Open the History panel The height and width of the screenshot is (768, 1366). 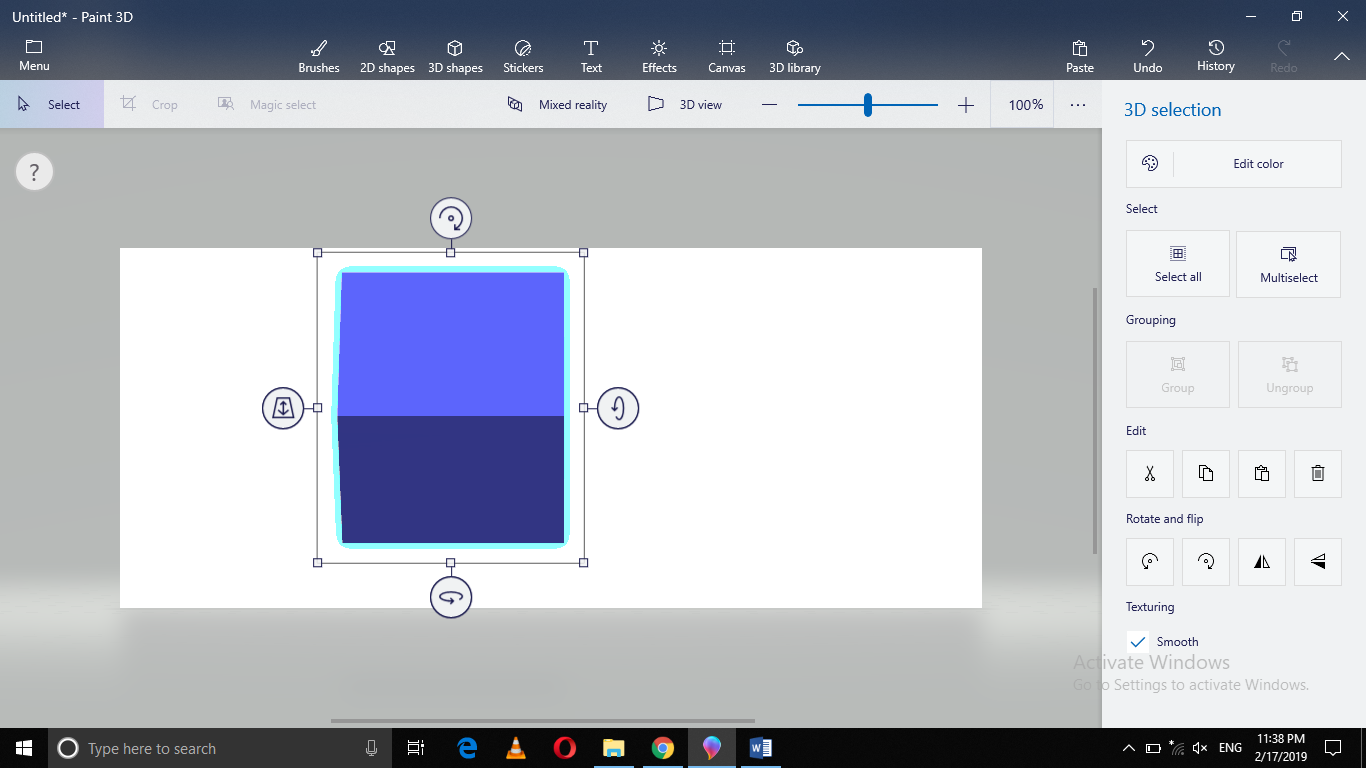point(1215,55)
